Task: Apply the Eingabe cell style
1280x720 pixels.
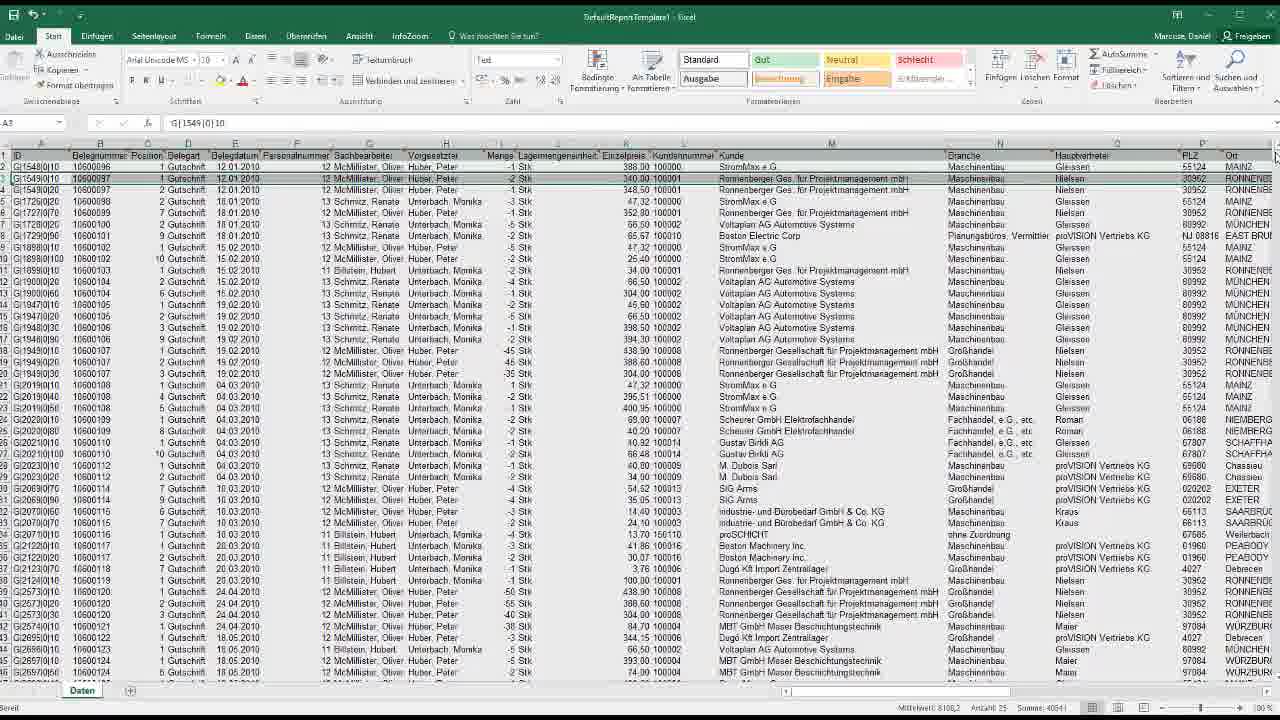Action: click(857, 79)
